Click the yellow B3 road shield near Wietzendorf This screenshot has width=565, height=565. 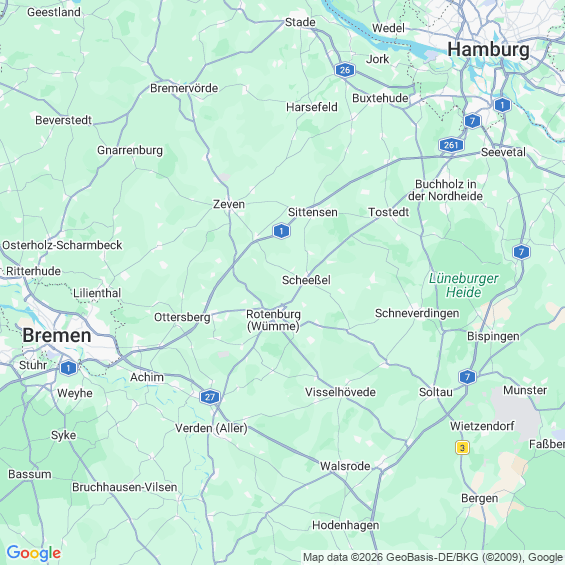(462, 448)
